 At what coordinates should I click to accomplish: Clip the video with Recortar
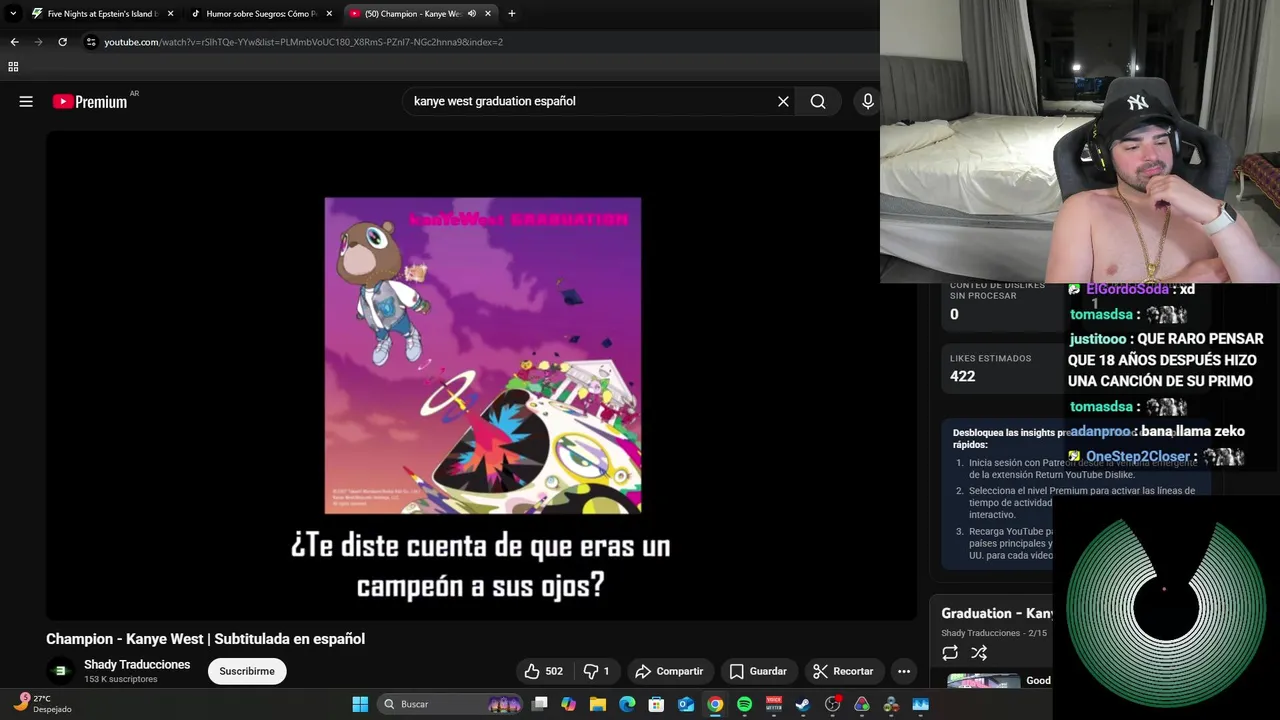844,671
